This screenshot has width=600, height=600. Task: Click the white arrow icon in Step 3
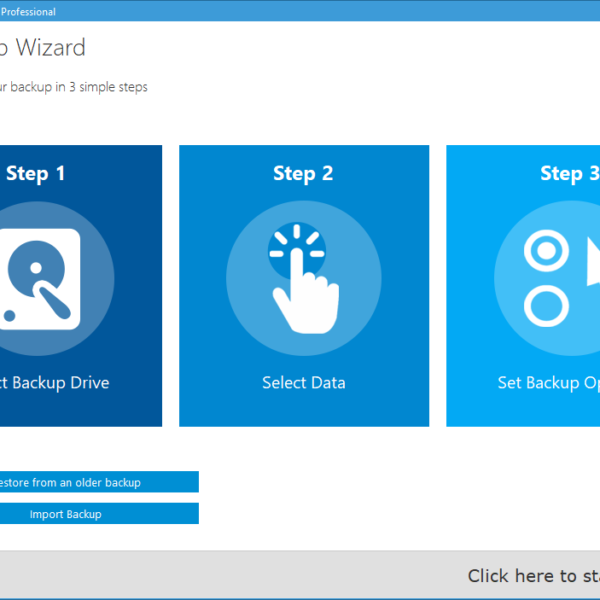click(x=593, y=262)
